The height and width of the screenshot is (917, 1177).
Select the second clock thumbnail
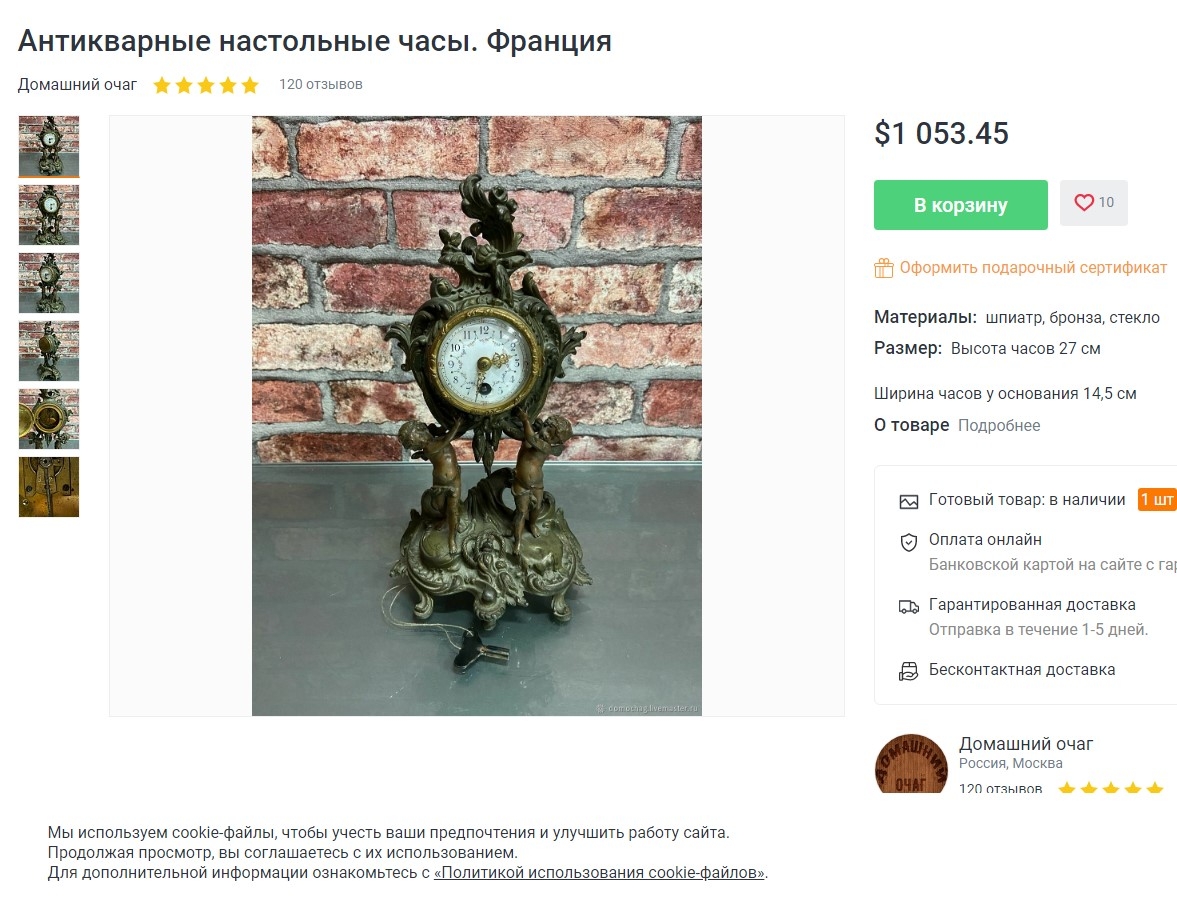pyautogui.click(x=49, y=215)
